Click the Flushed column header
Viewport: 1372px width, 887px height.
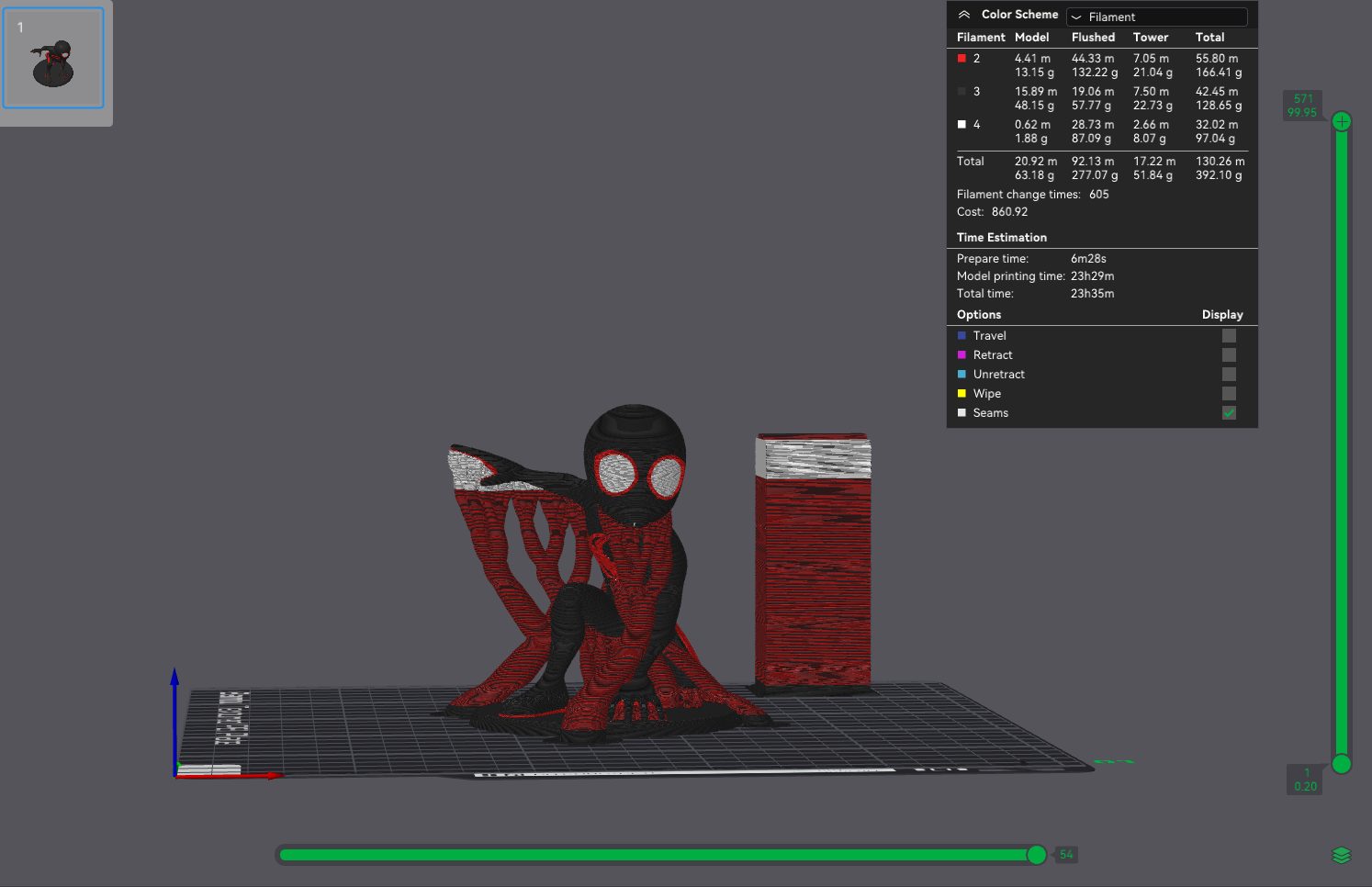[1093, 38]
